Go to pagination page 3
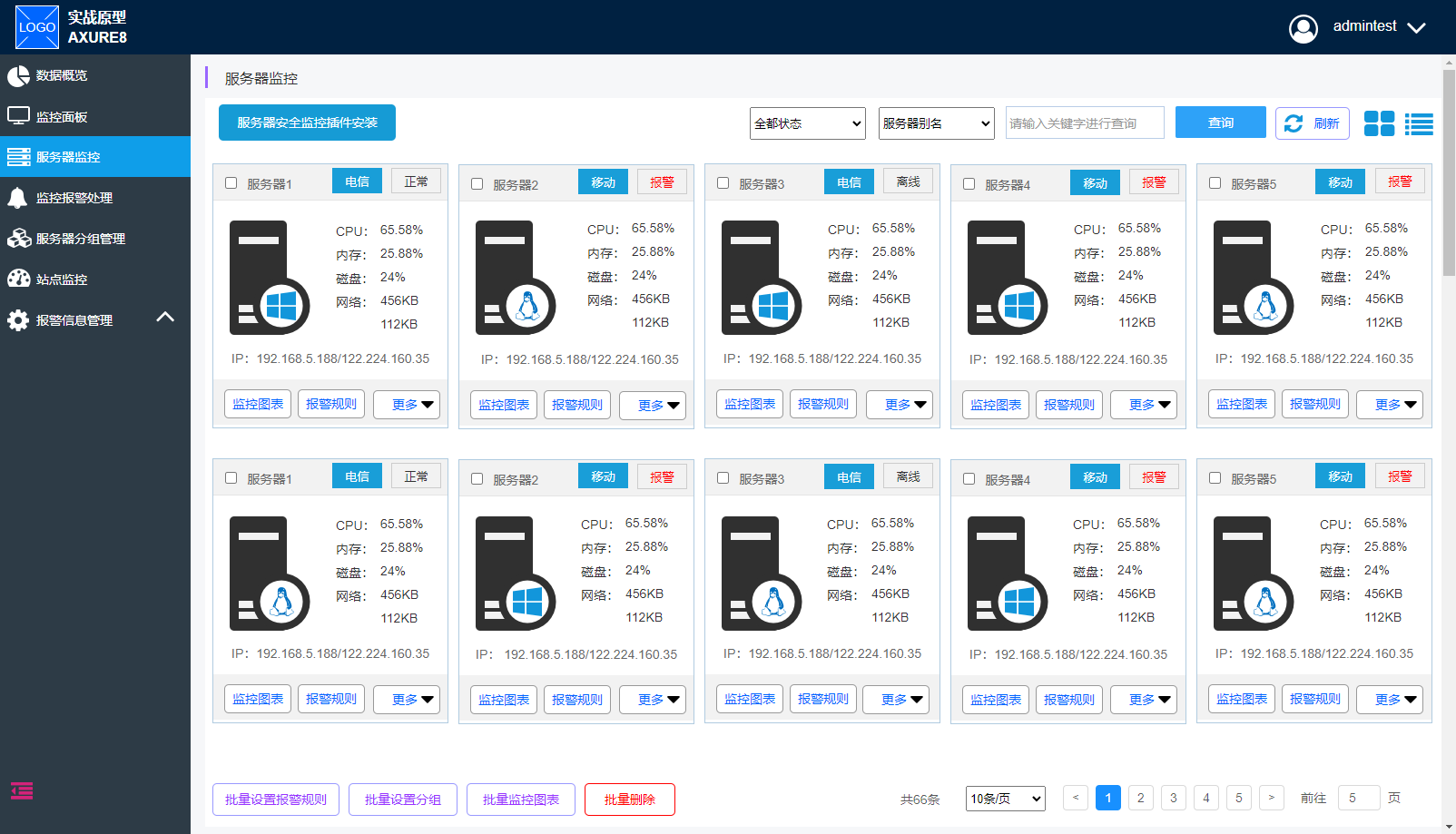This screenshot has height=834, width=1456. point(1174,798)
